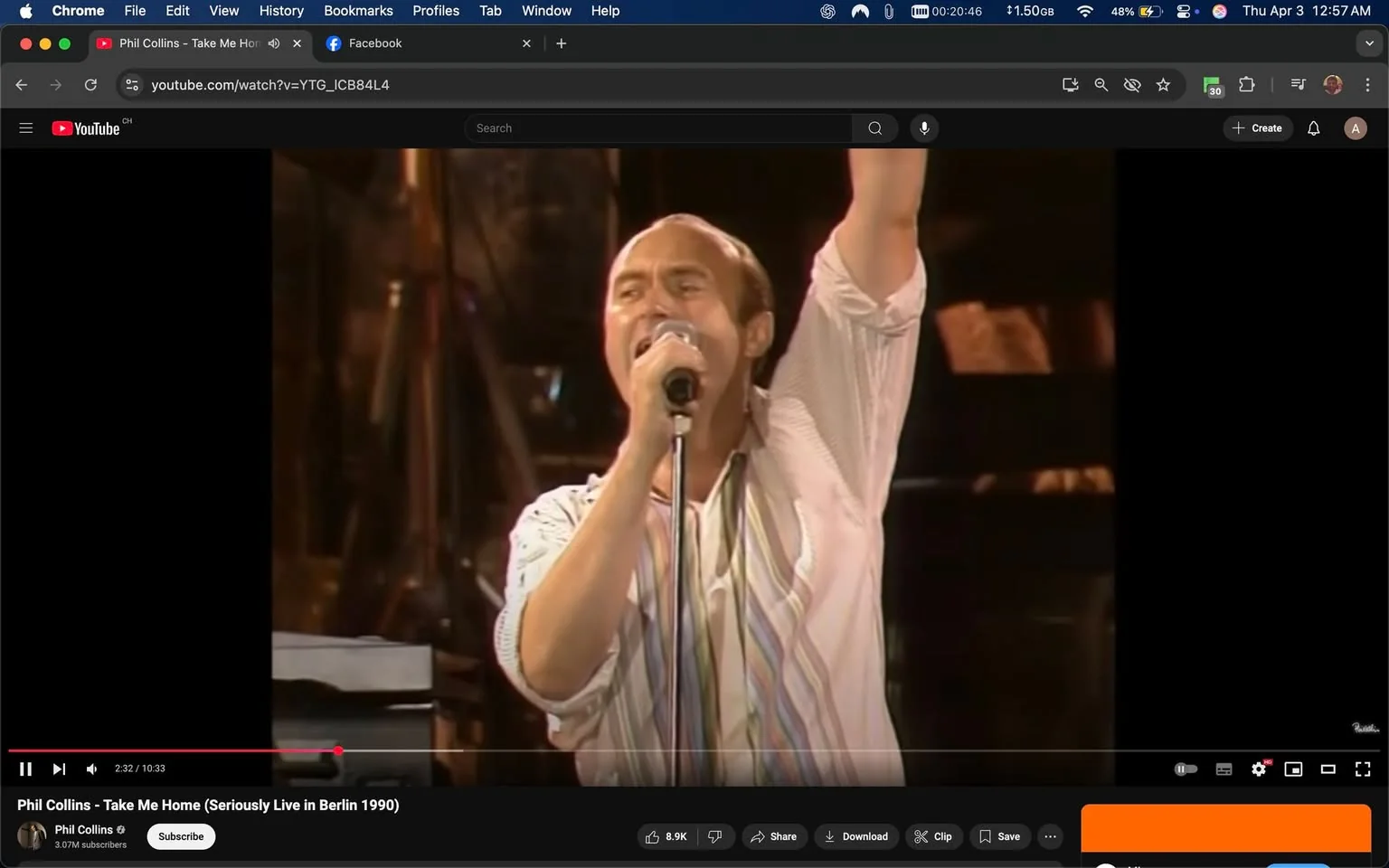This screenshot has width=1389, height=868.
Task: Pause the video playback
Action: (25, 769)
